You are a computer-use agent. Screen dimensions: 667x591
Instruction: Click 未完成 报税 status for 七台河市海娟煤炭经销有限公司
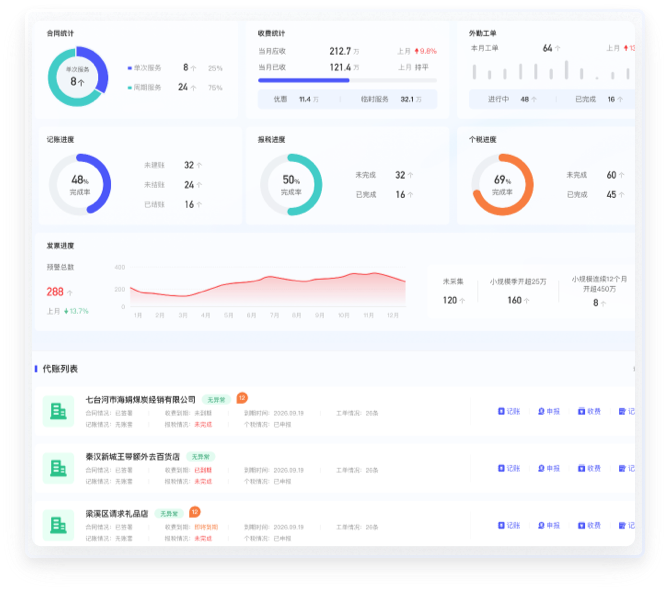click(203, 425)
